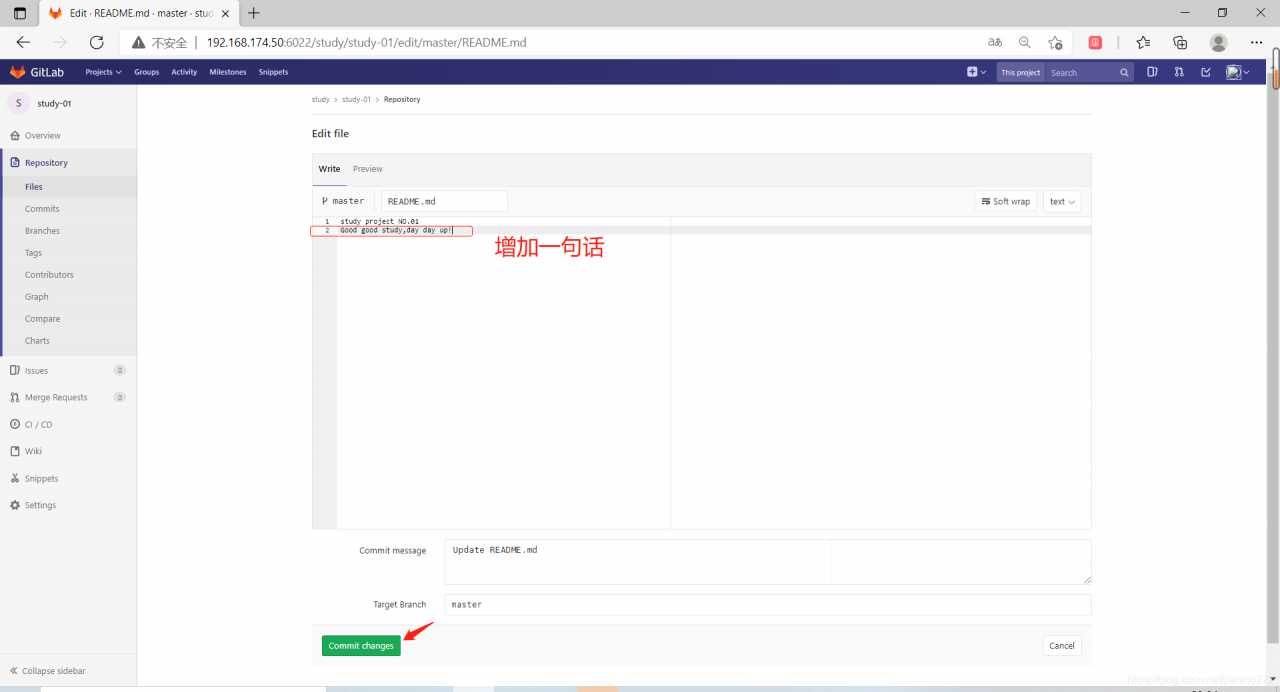Click the README.md file name field

point(444,201)
